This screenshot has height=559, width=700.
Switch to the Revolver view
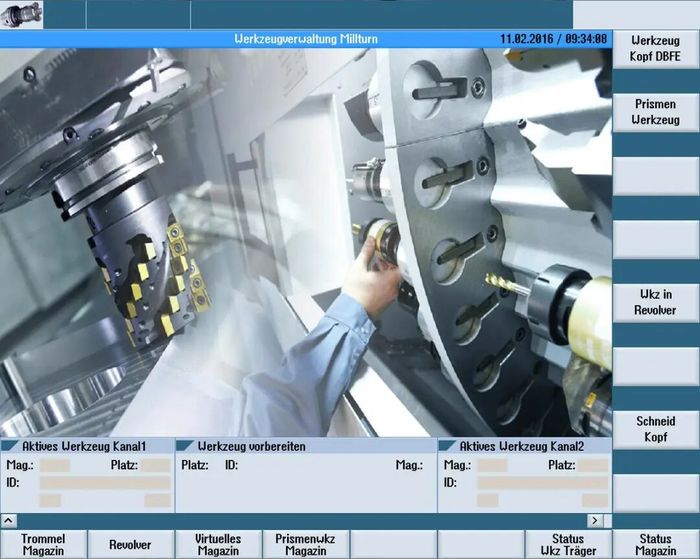pyautogui.click(x=130, y=545)
